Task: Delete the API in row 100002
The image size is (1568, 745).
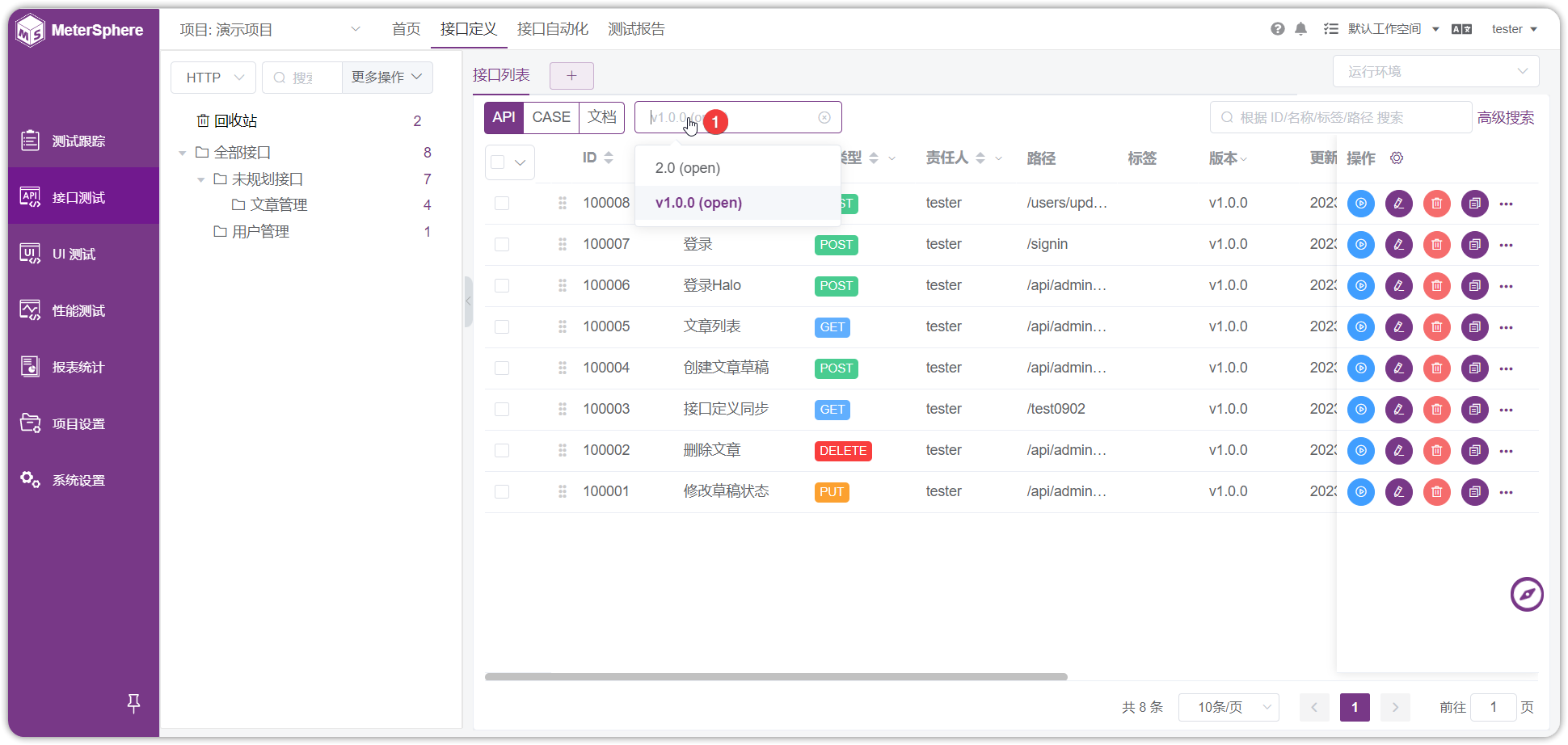Action: click(1437, 451)
